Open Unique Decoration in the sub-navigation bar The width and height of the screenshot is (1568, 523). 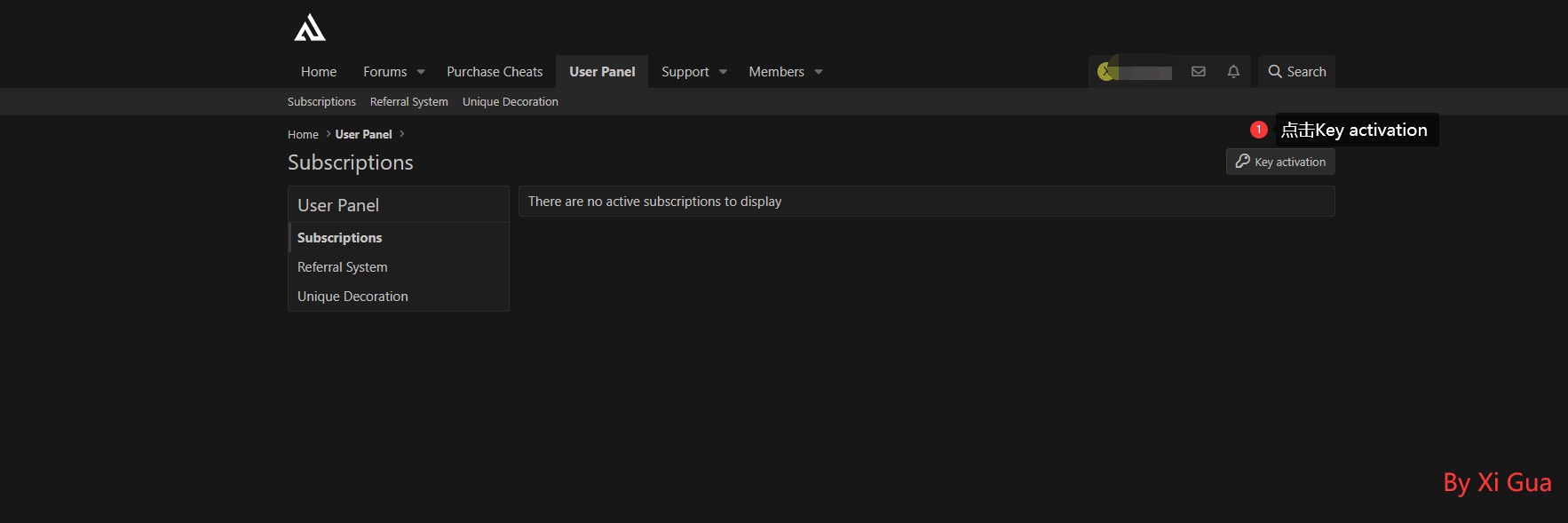pyautogui.click(x=510, y=102)
